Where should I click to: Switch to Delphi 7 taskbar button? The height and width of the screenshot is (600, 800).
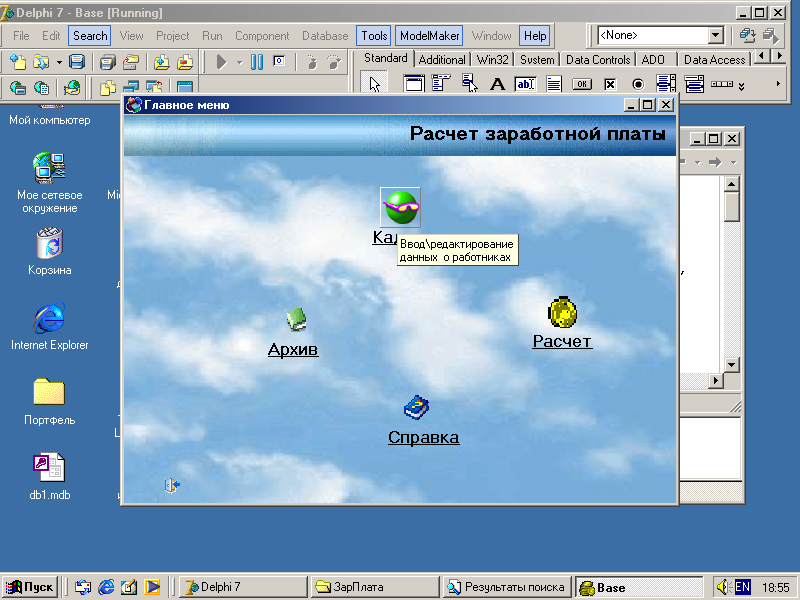pyautogui.click(x=243, y=587)
